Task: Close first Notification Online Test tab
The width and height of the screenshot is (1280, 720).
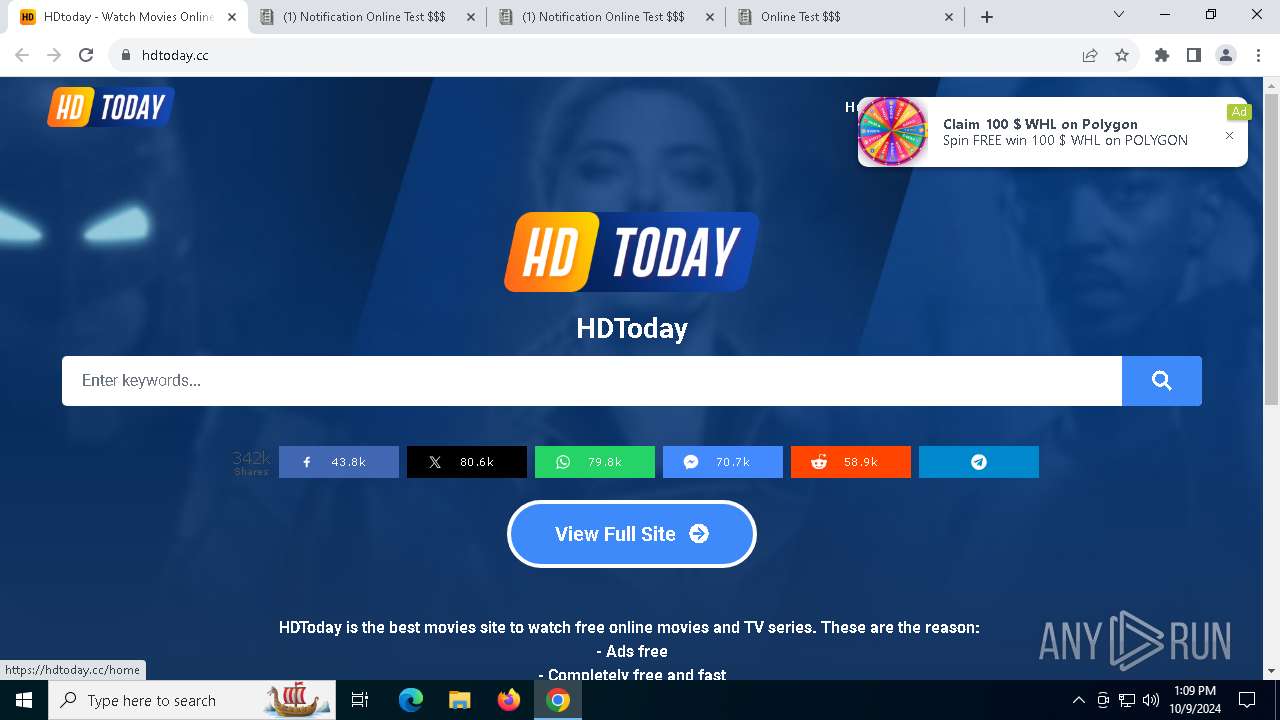Action: [x=471, y=17]
